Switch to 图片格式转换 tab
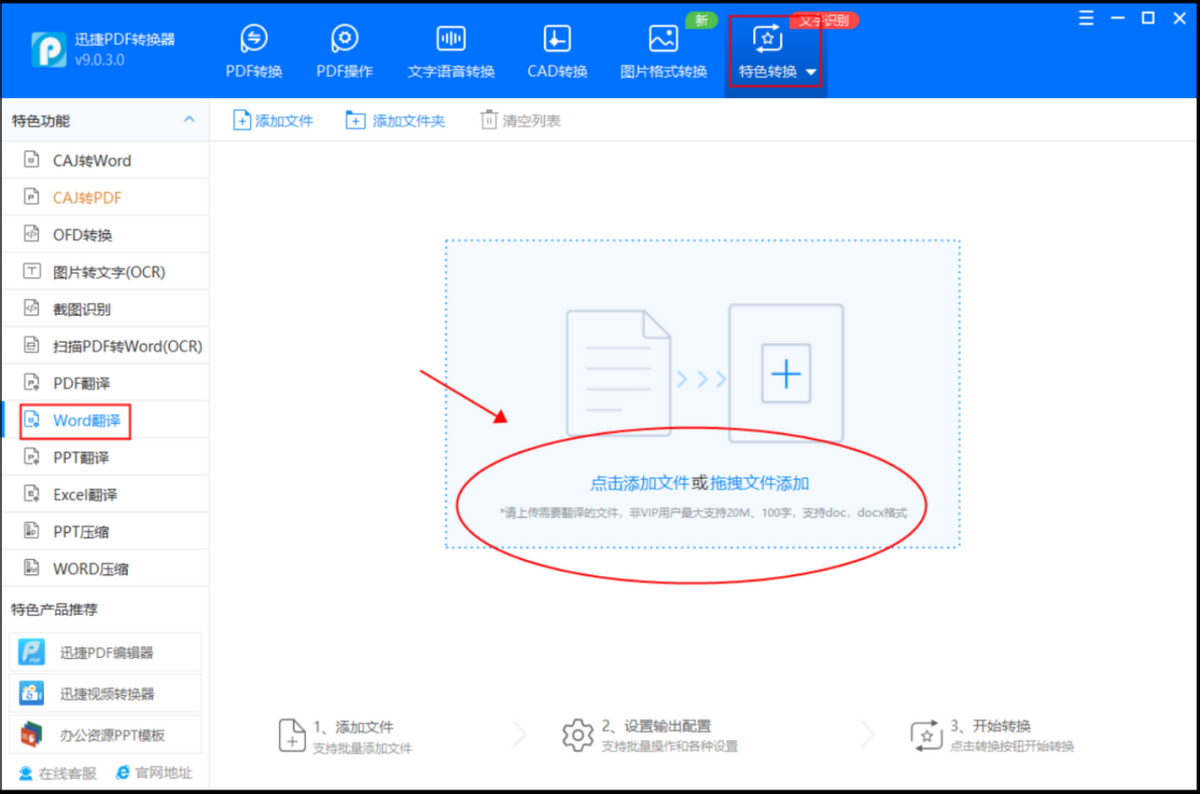Viewport: 1200px width, 794px height. pyautogui.click(x=663, y=52)
